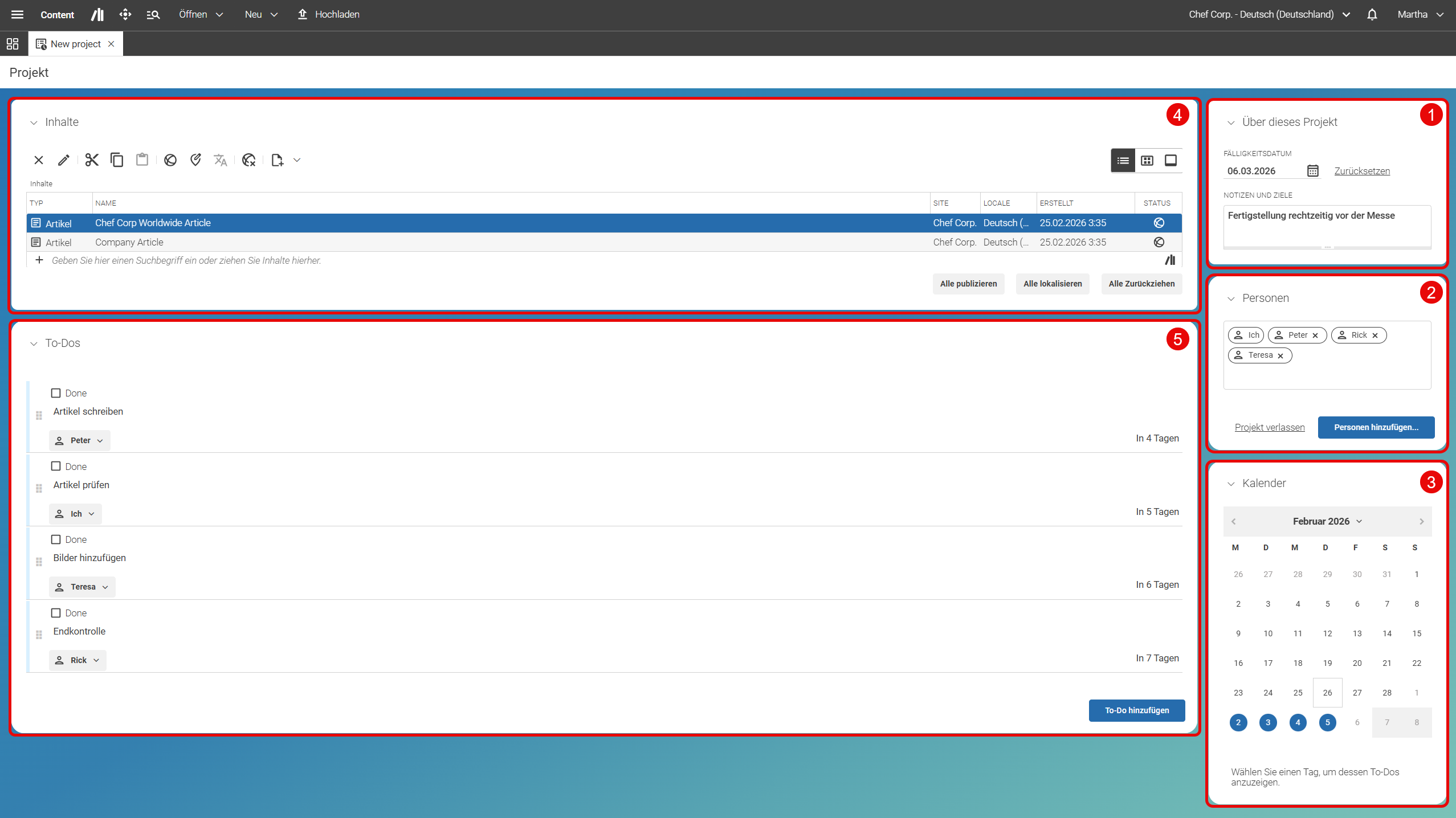Screen dimensions: 1456x818
Task: Select the Chef Corp Worldwide Article row
Action: click(604, 223)
